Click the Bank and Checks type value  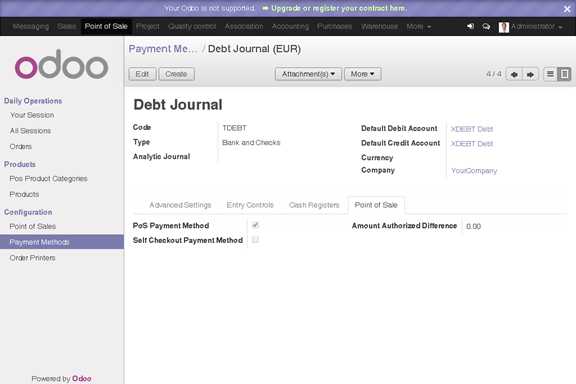coord(251,143)
